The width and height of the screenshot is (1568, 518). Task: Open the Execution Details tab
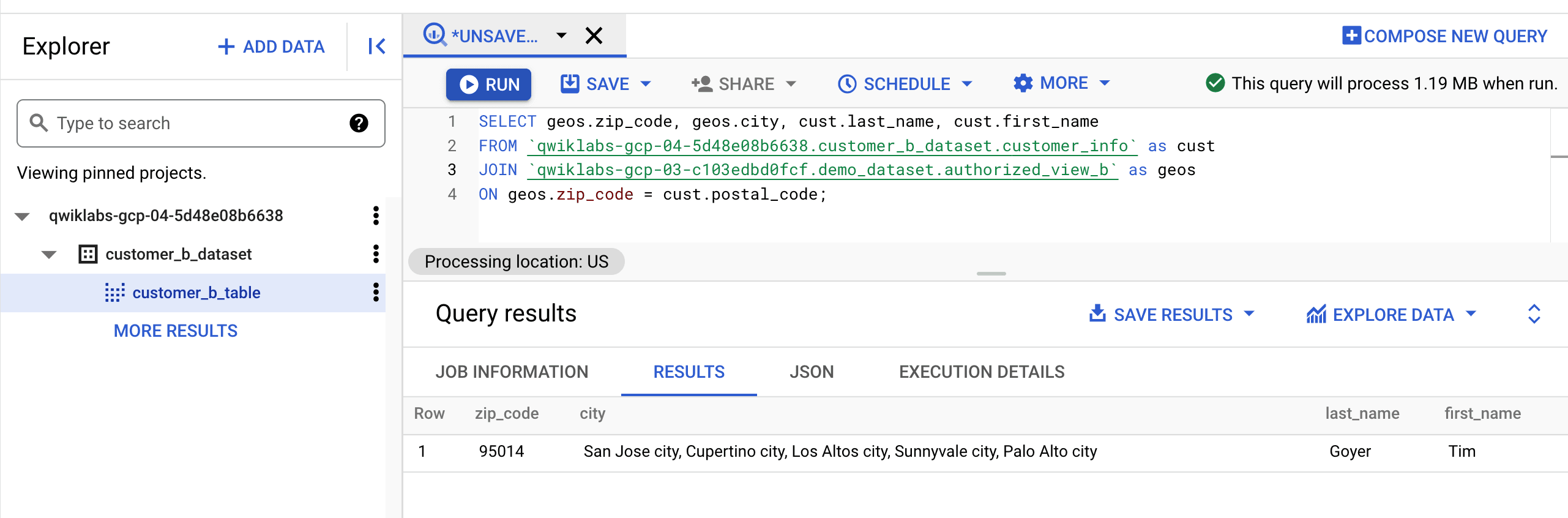click(982, 372)
